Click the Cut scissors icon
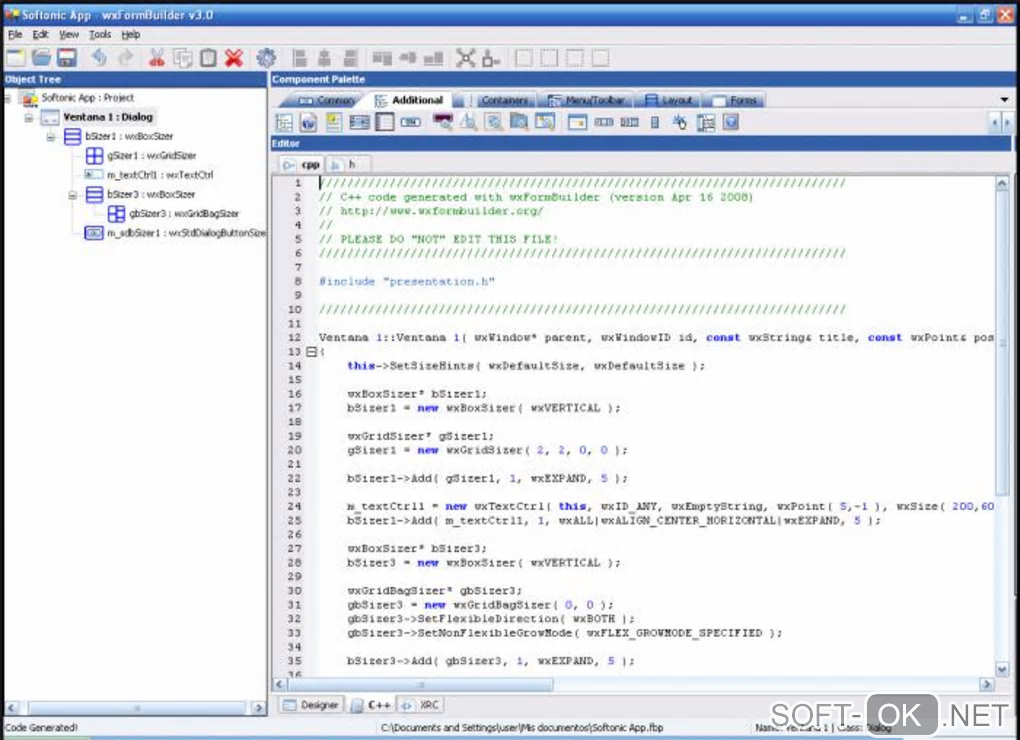1020x740 pixels. coord(157,58)
